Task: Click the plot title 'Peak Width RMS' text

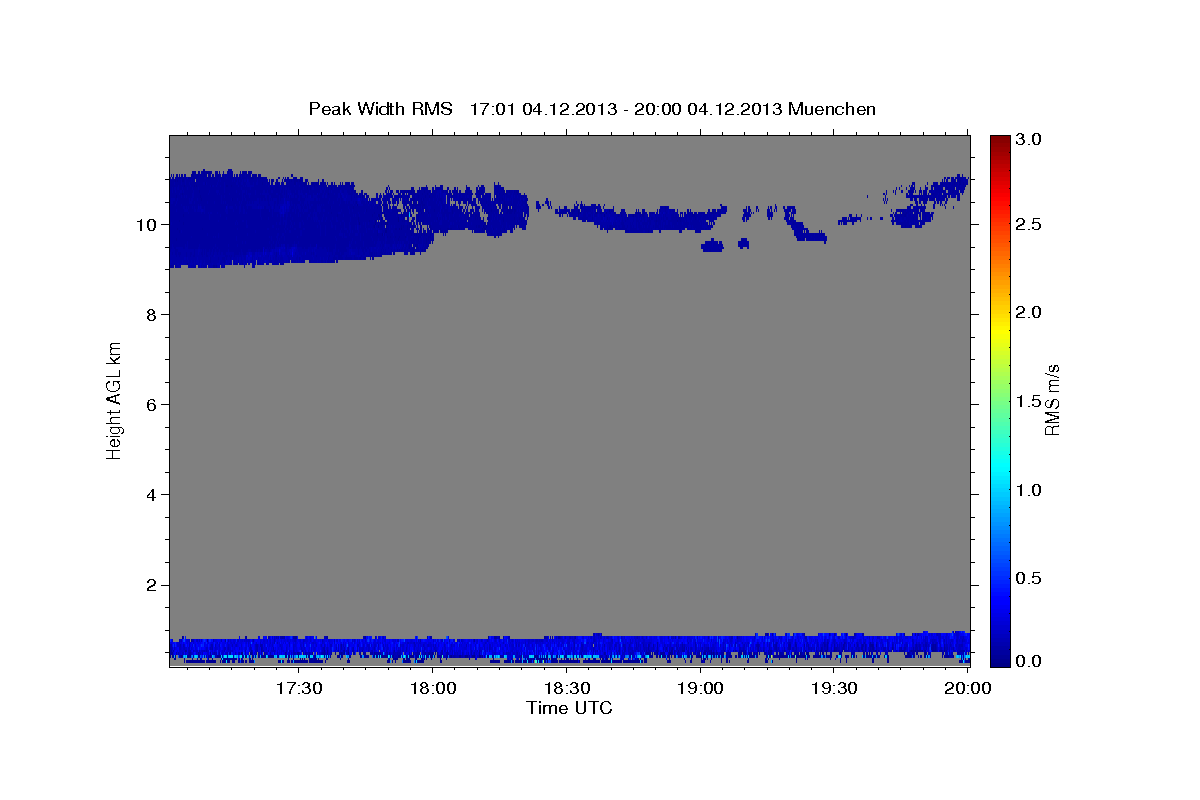Action: [380, 108]
